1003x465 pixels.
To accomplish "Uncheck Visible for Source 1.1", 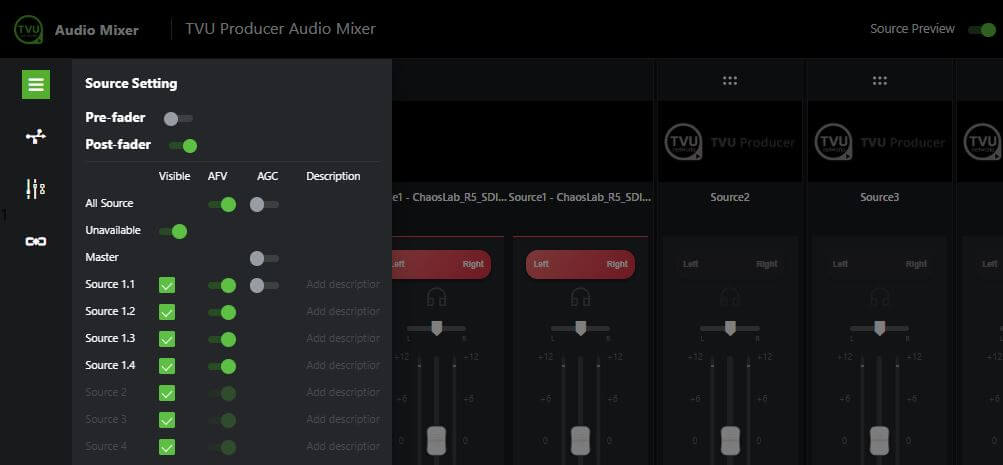I will 167,285.
